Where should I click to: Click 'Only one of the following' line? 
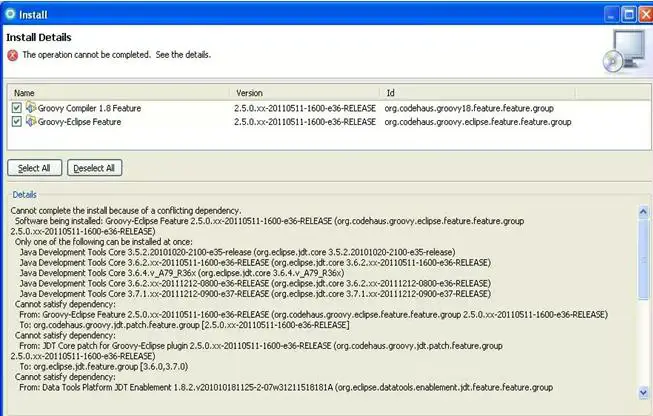click(104, 242)
